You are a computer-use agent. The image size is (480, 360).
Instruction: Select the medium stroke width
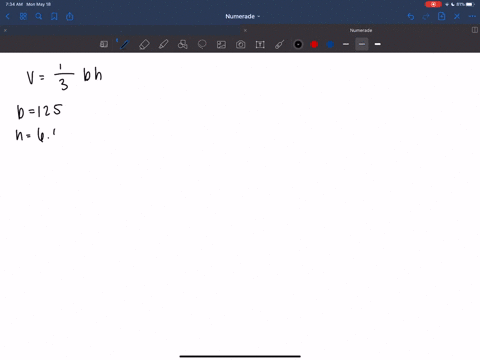click(x=362, y=44)
